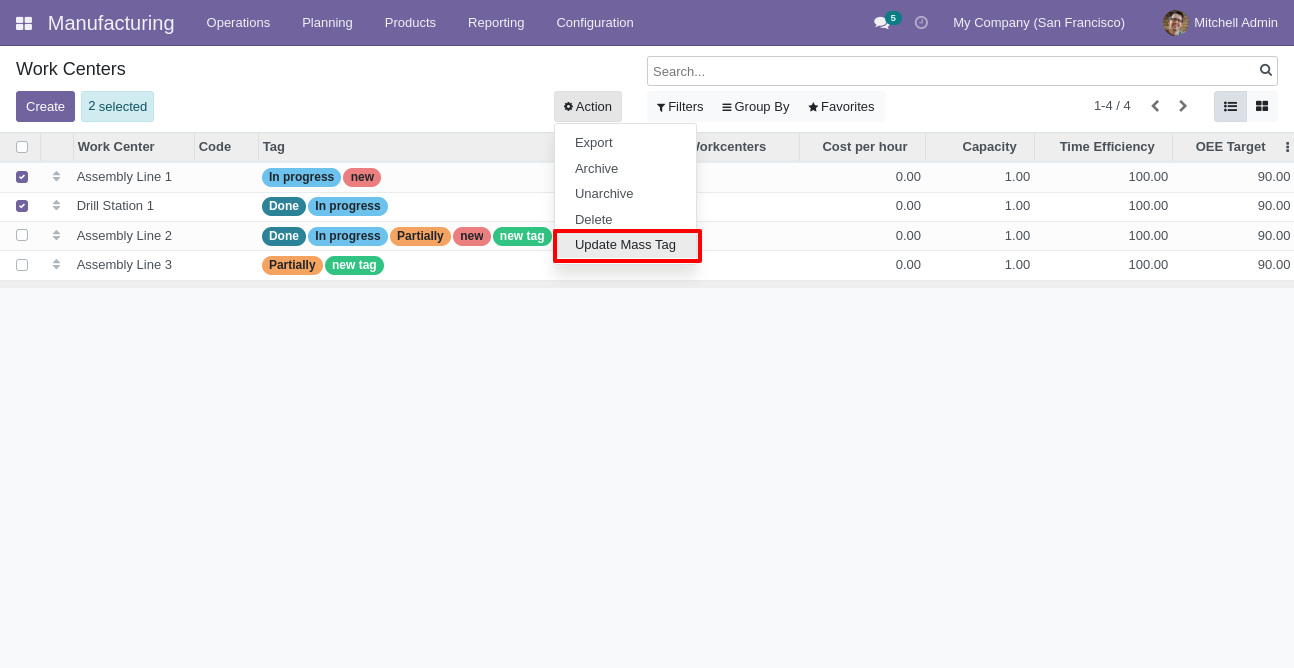Click the search magnifier icon

click(1265, 70)
